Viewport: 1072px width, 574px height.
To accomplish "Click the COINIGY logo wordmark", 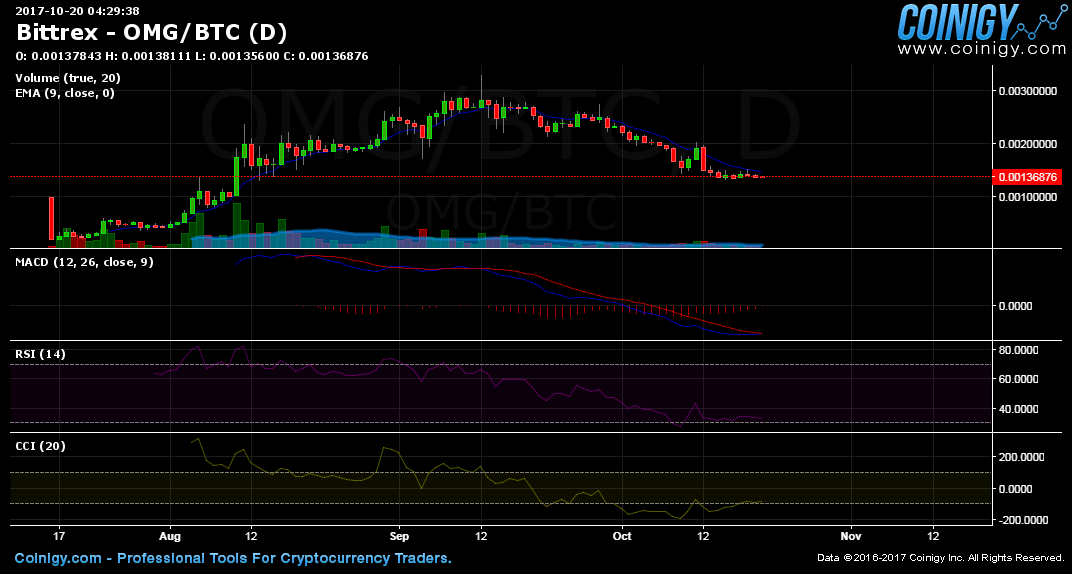I will click(x=957, y=22).
